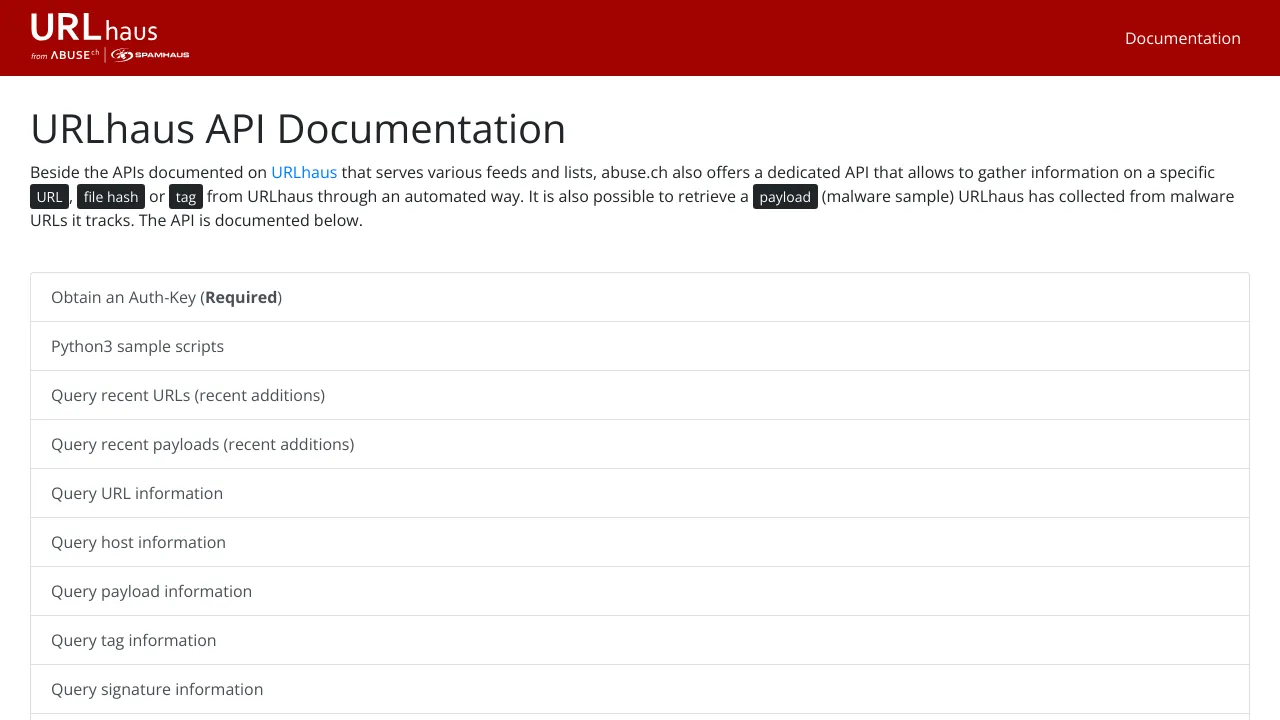Expand Query tag information section
This screenshot has width=1280, height=720.
pyautogui.click(x=640, y=640)
